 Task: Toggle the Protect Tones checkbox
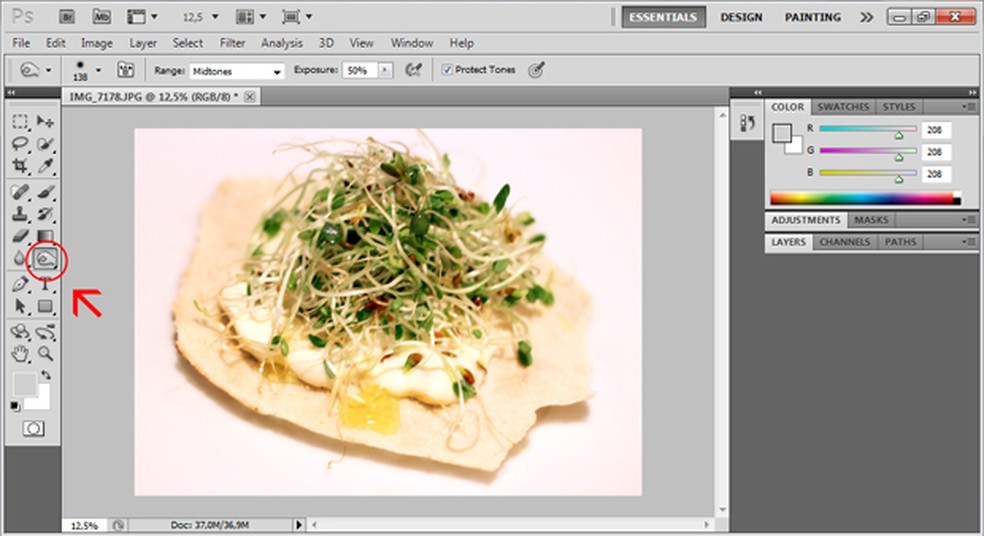pyautogui.click(x=448, y=70)
